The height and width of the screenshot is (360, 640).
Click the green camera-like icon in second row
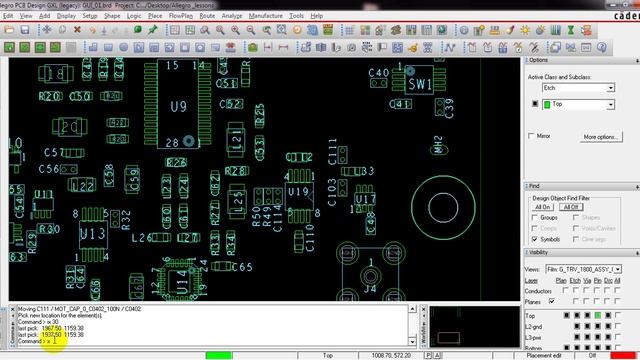tap(253, 47)
